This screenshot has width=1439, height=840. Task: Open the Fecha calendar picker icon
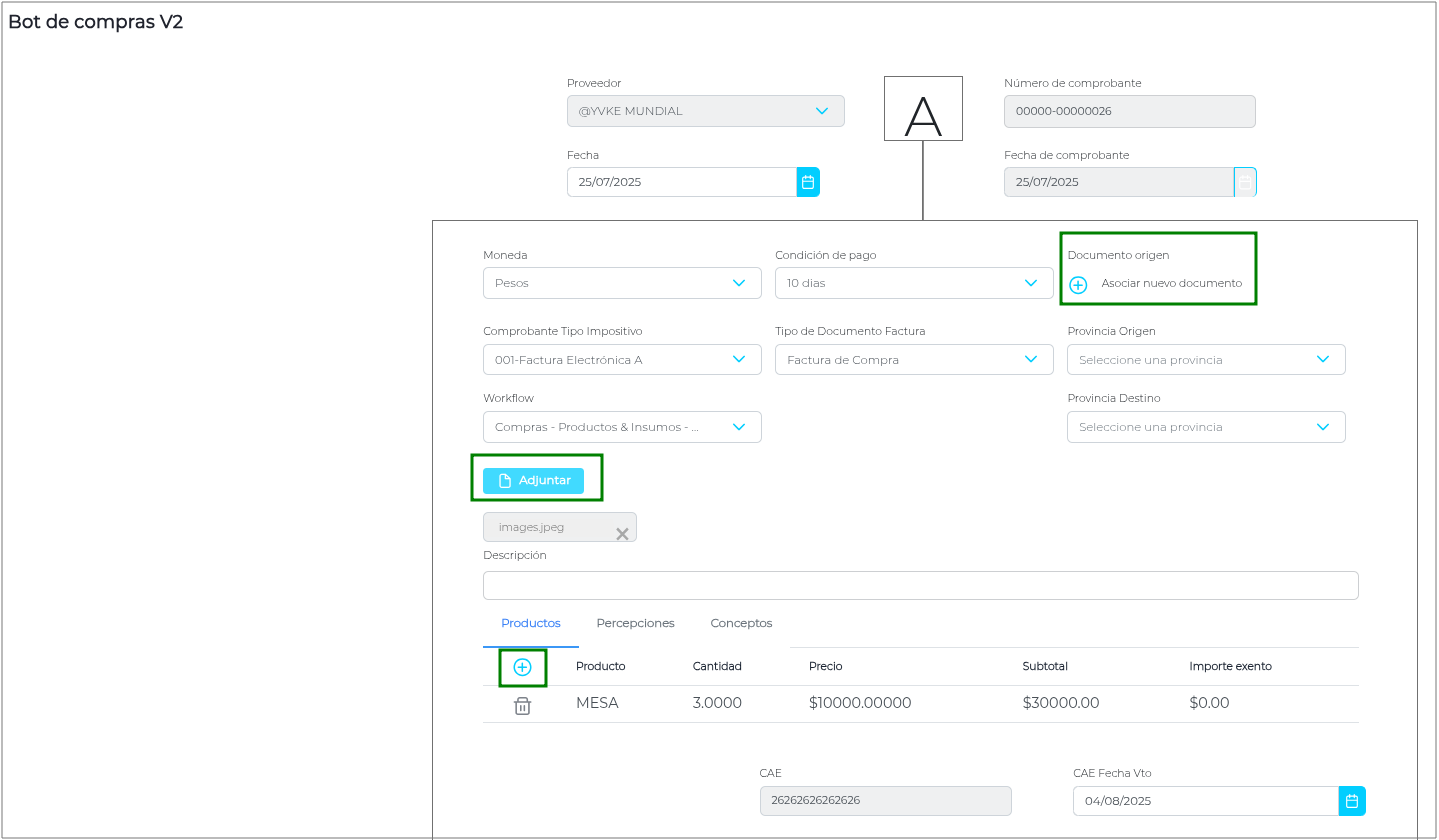coord(808,182)
